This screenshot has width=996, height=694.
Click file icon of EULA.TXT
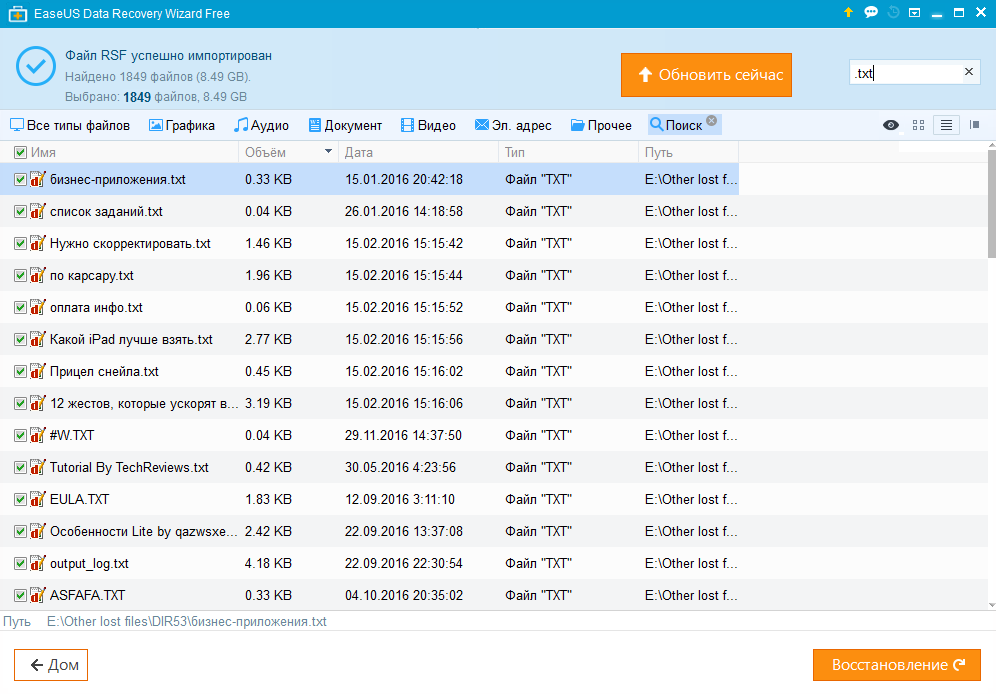click(37, 499)
